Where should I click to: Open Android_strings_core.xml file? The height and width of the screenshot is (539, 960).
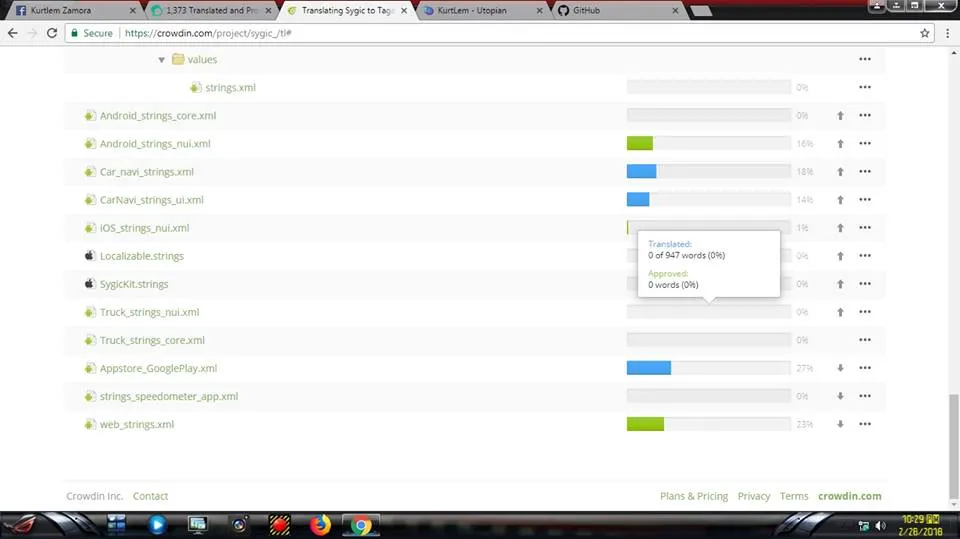pyautogui.click(x=158, y=116)
